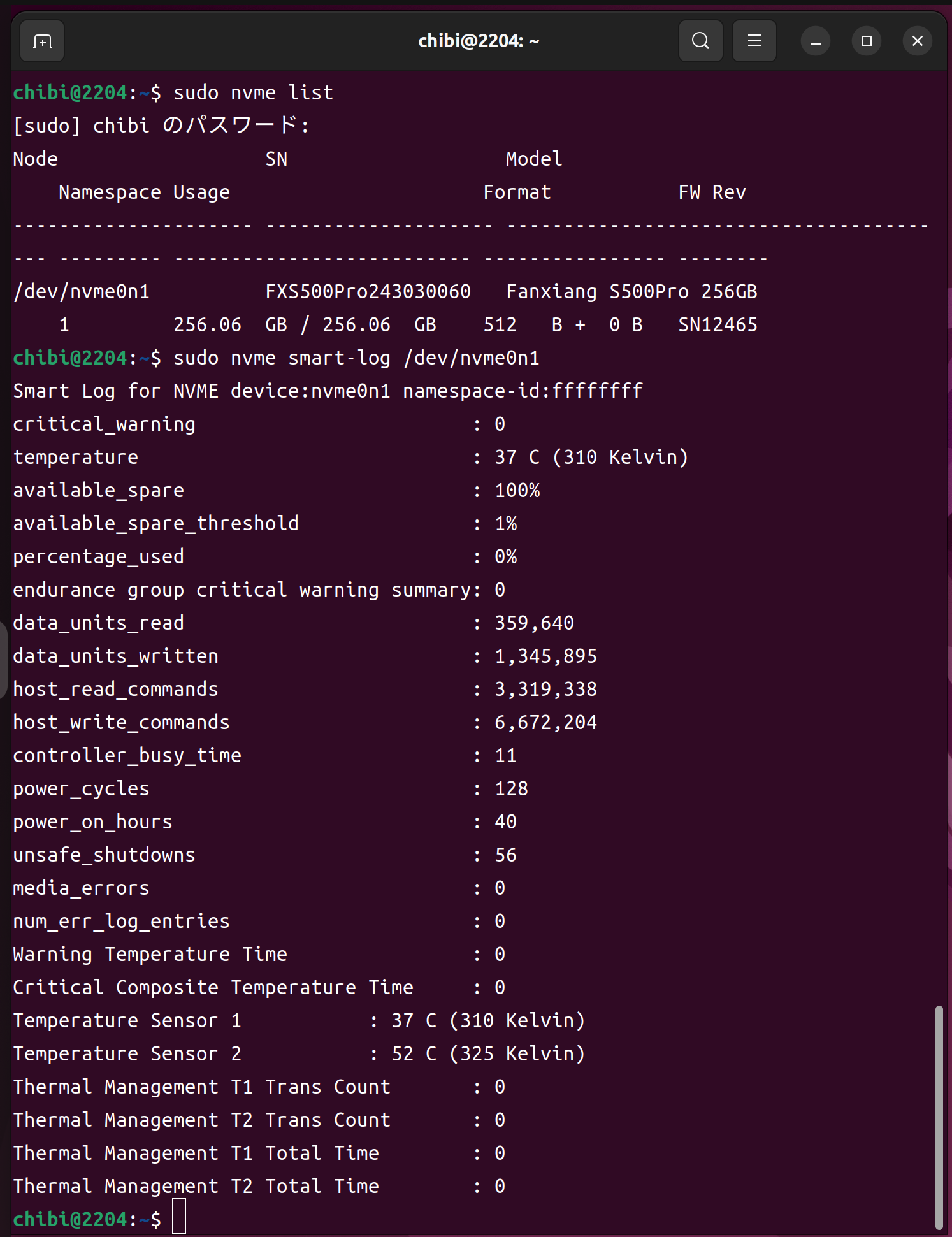This screenshot has height=1237, width=952.
Task: Maximize the terminal window
Action: pos(866,41)
